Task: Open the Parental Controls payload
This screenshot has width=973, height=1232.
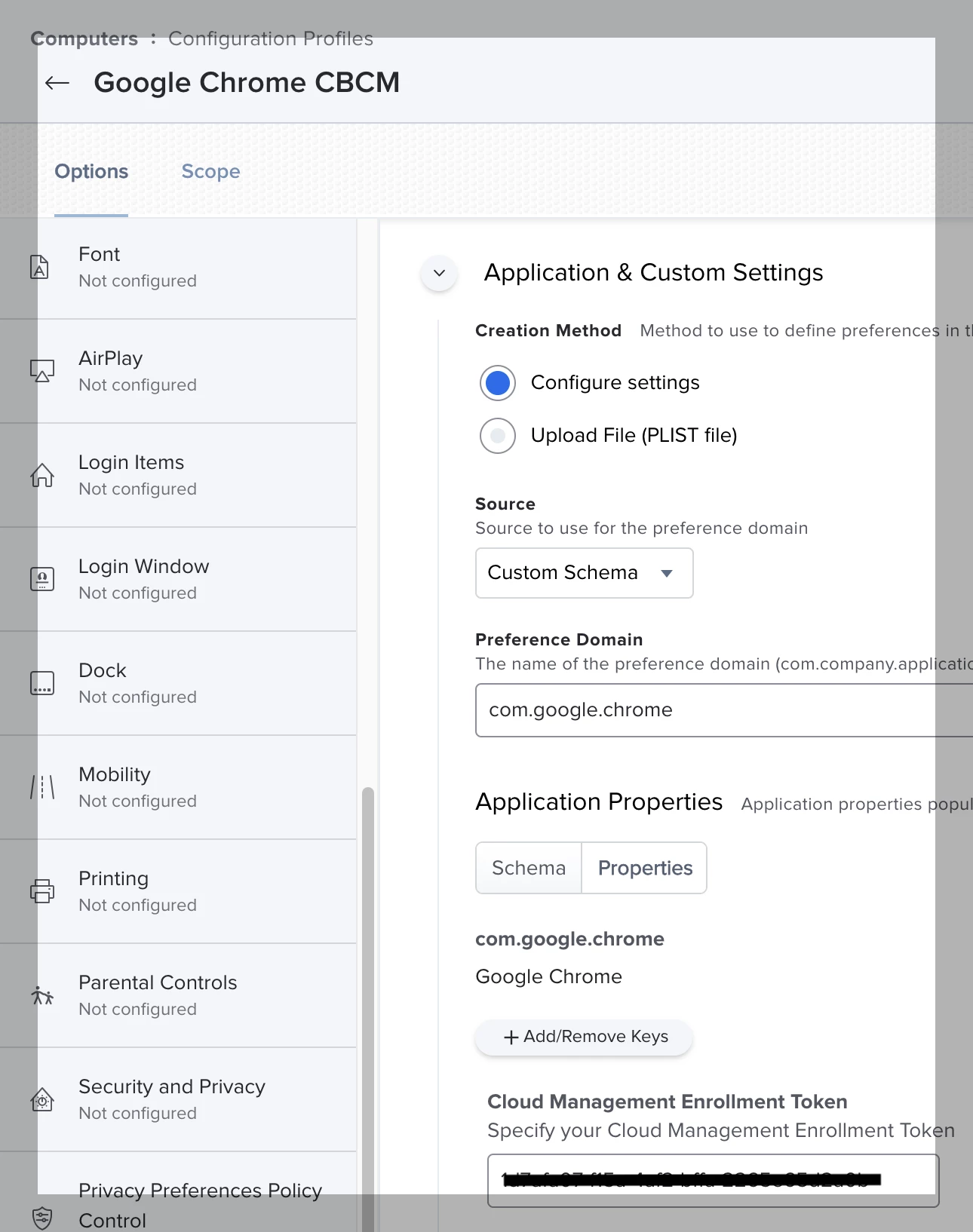Action: [x=179, y=996]
